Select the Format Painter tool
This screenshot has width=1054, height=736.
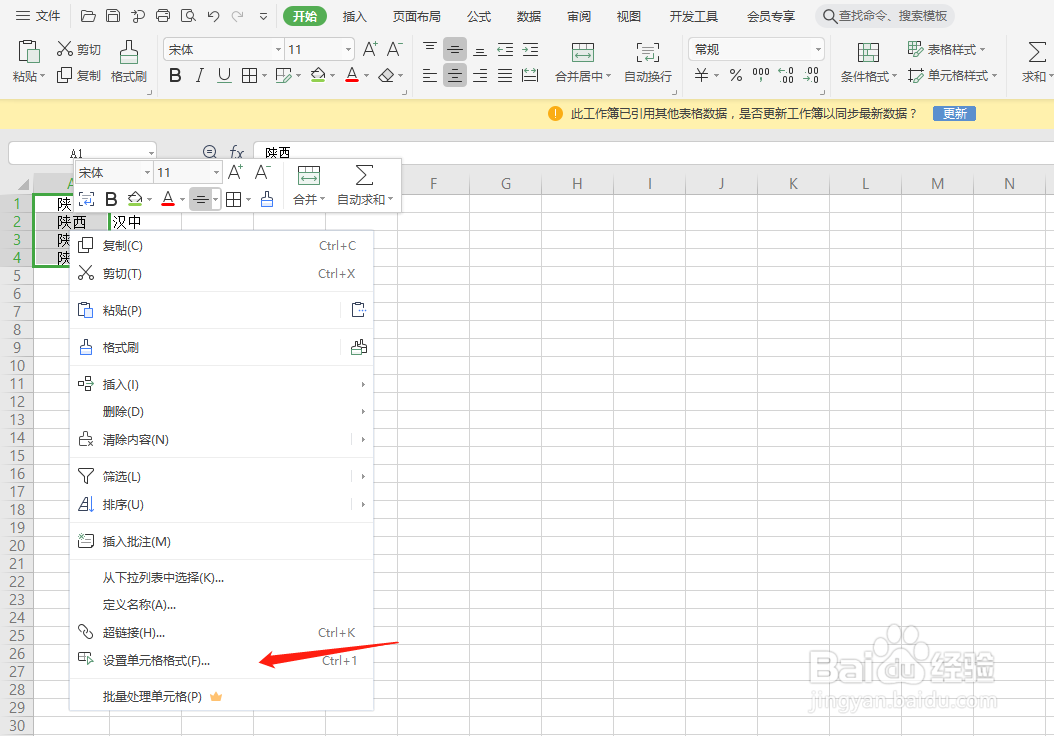point(128,60)
